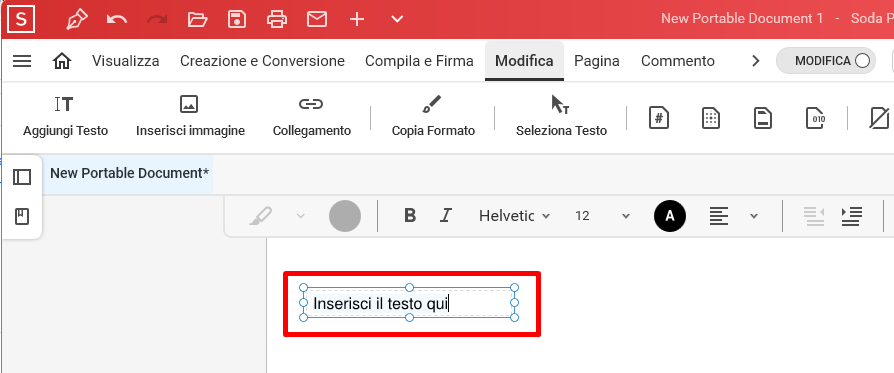Send by email using the envelope icon

(x=317, y=19)
